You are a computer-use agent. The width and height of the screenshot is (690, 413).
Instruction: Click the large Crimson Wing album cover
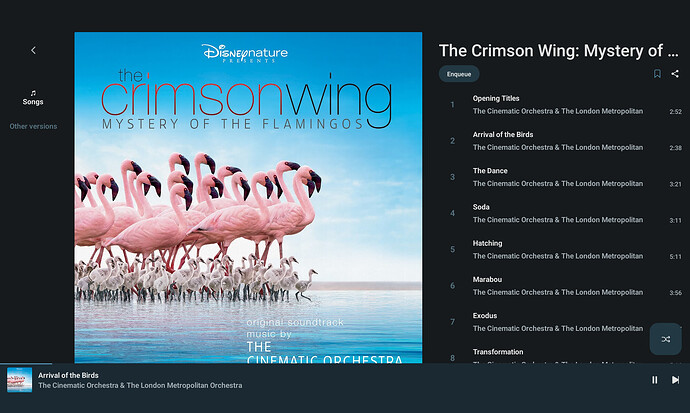point(248,197)
